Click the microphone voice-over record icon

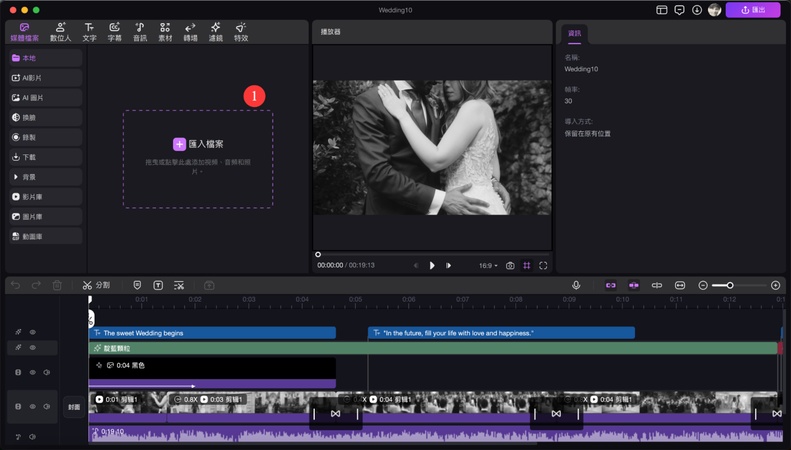click(577, 285)
